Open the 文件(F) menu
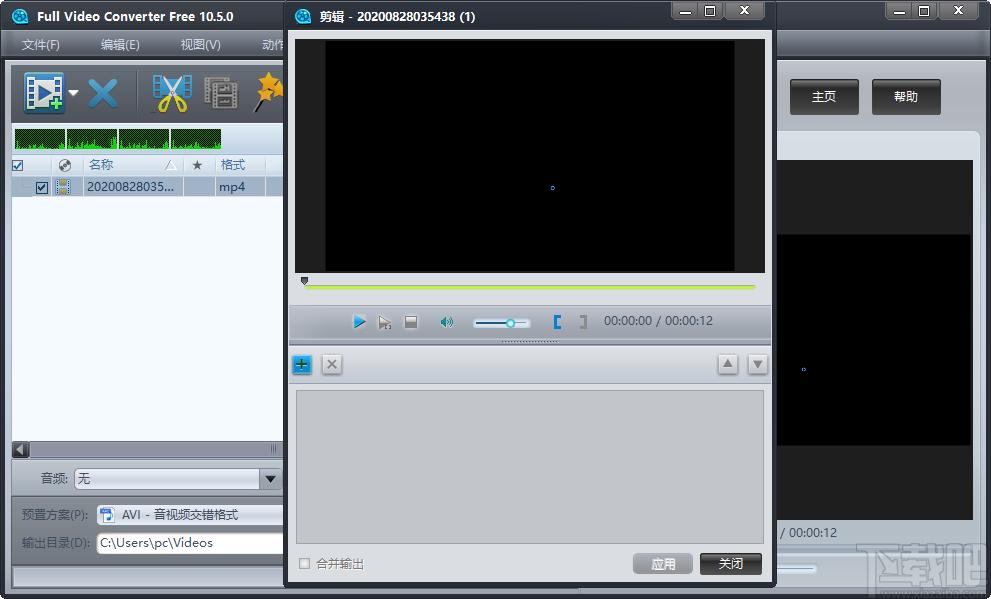991x599 pixels. [x=40, y=45]
